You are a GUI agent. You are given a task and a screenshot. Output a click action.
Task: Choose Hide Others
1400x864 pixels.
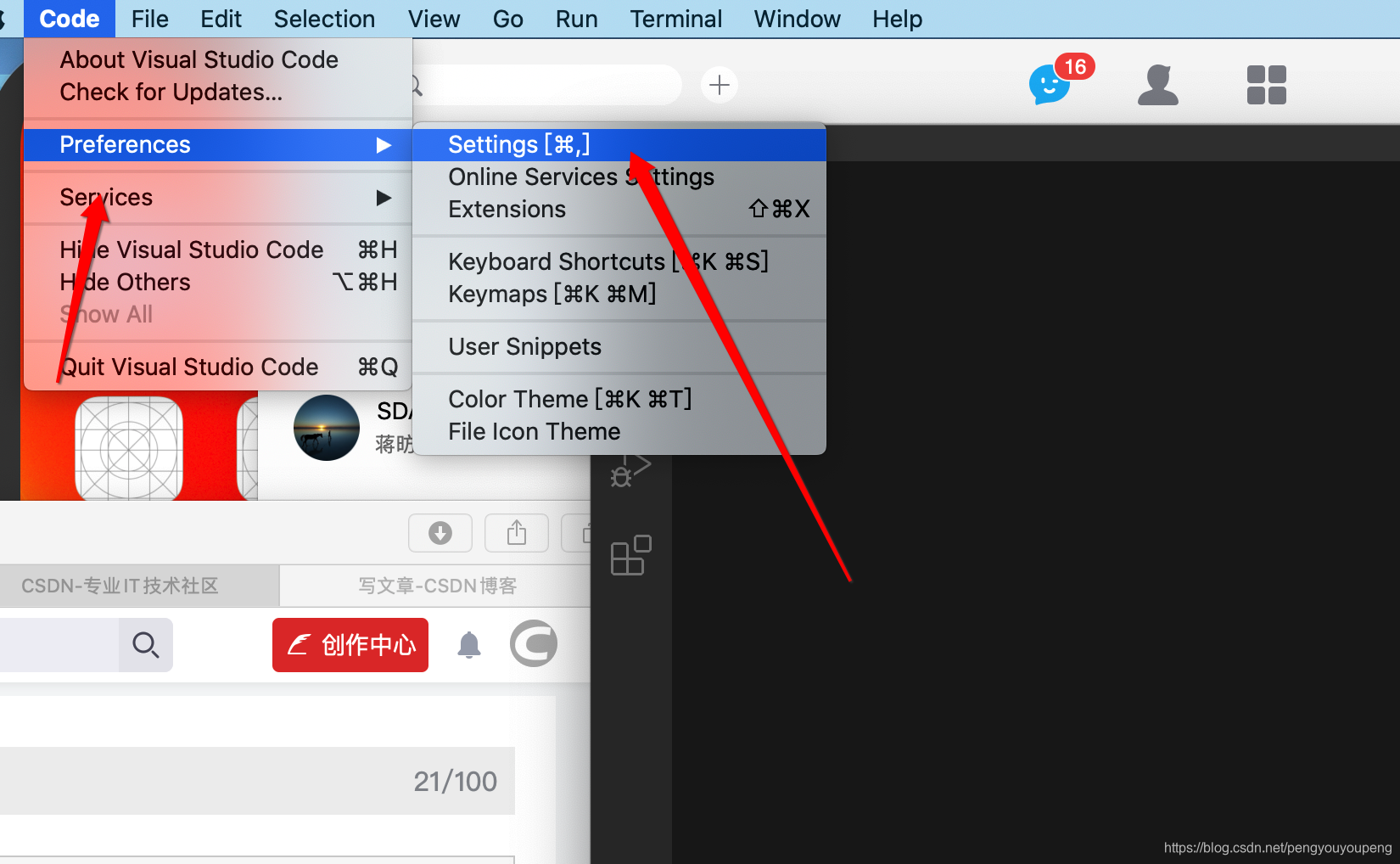[218, 282]
